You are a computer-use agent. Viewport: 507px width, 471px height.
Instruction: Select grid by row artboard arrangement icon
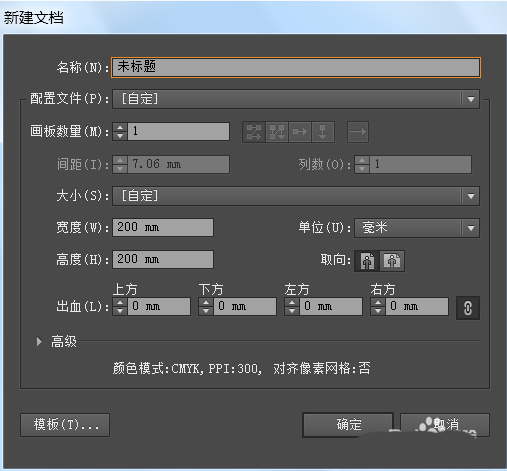254,132
